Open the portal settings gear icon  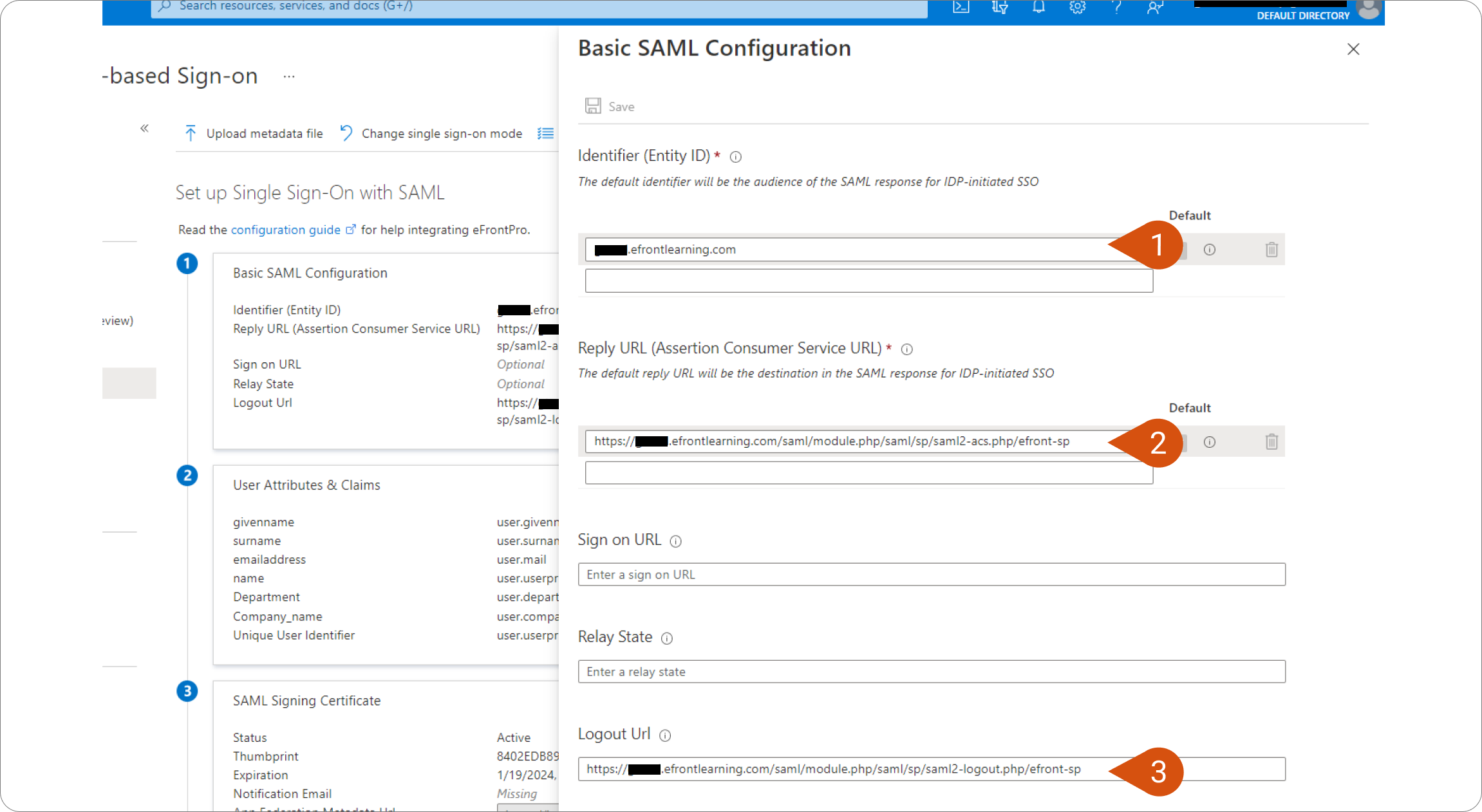click(x=1077, y=7)
